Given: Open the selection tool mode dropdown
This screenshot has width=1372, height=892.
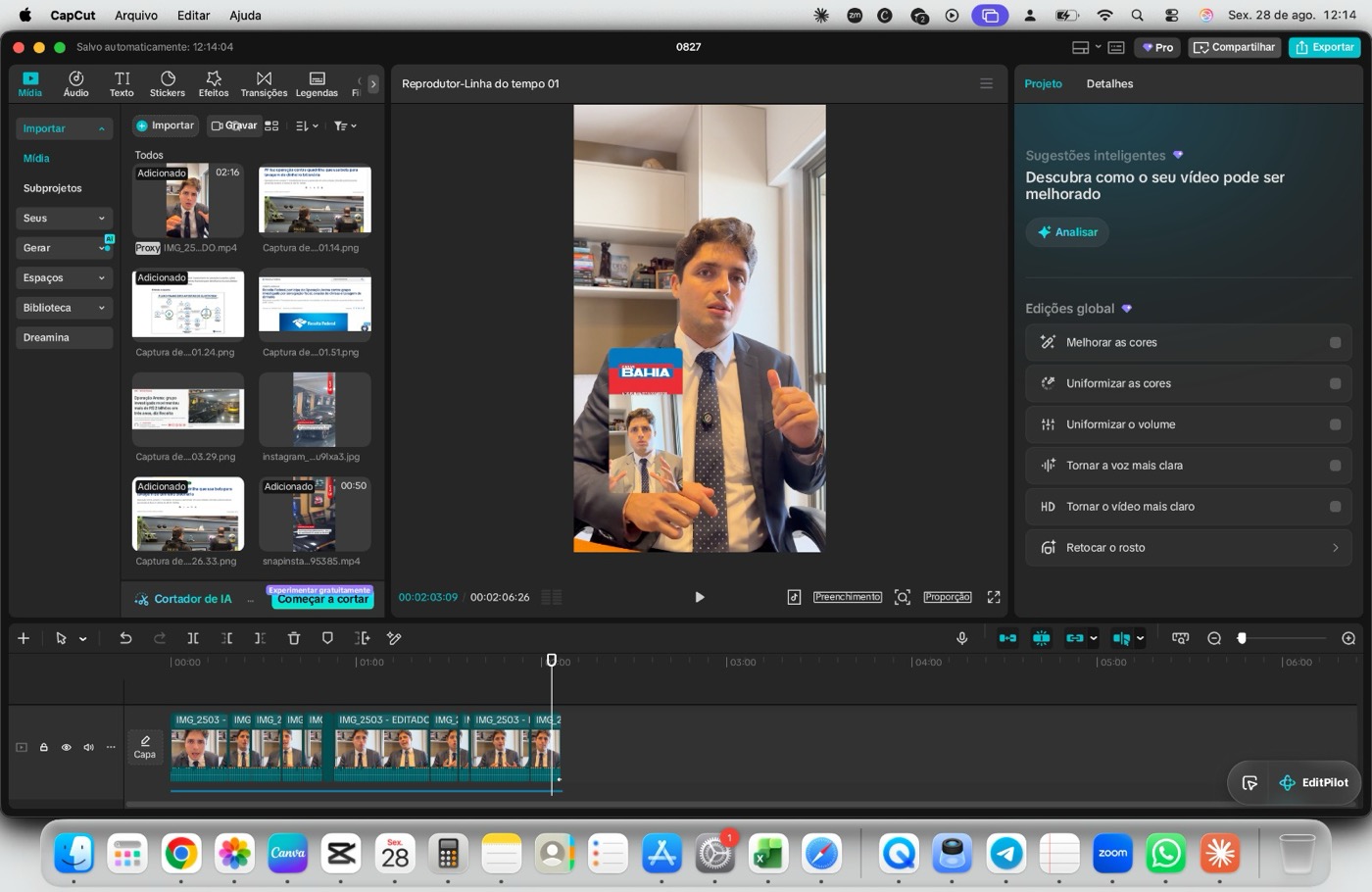Looking at the screenshot, I should (83, 639).
